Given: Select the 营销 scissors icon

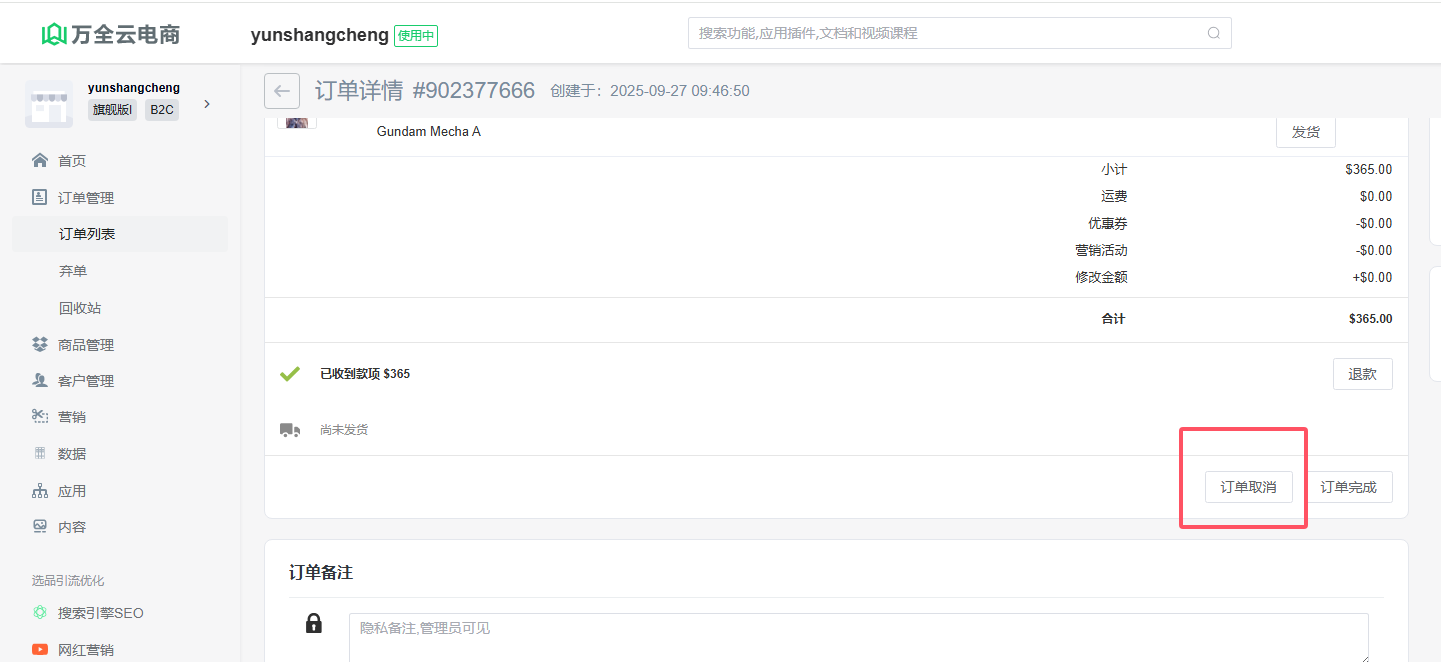Looking at the screenshot, I should pyautogui.click(x=40, y=417).
